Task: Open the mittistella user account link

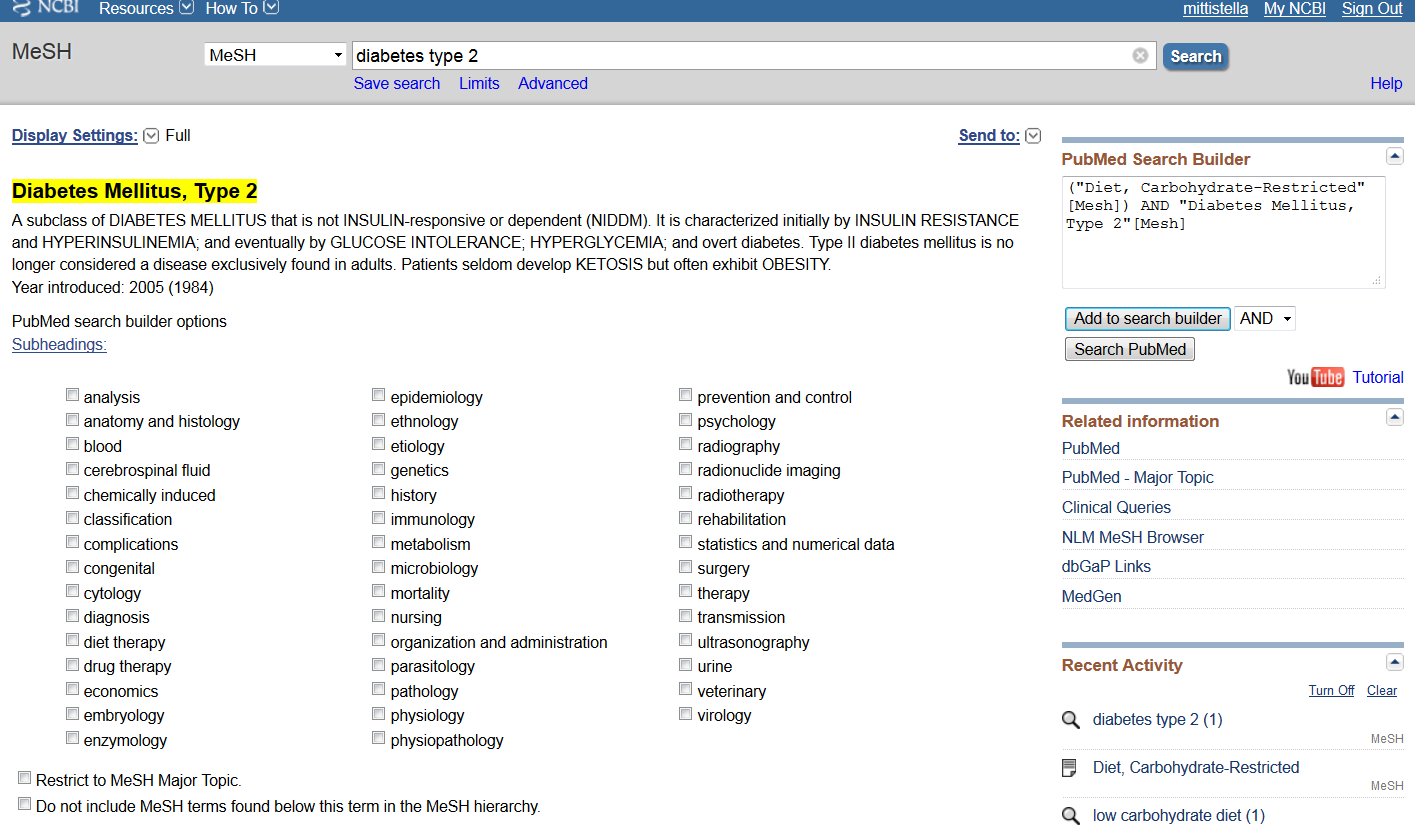Action: pyautogui.click(x=1215, y=8)
